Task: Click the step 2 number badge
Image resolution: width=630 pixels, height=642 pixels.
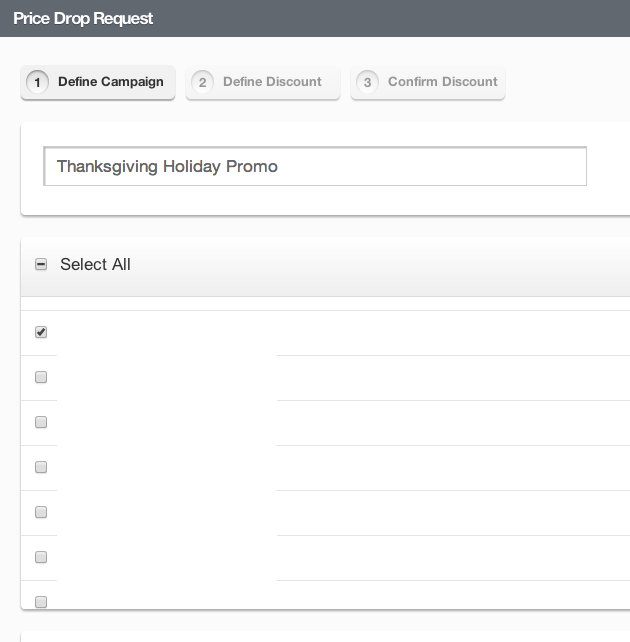Action: click(203, 83)
